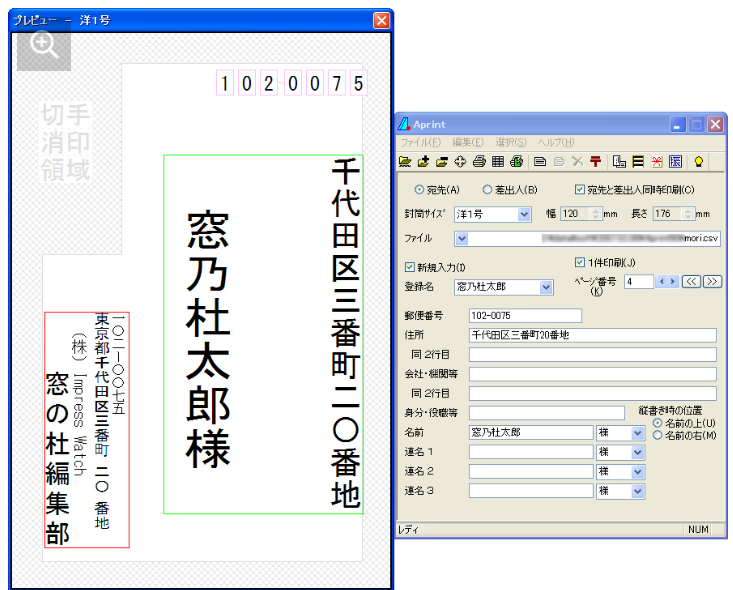Click the 名前 input field
733x590 pixels.
[531, 432]
